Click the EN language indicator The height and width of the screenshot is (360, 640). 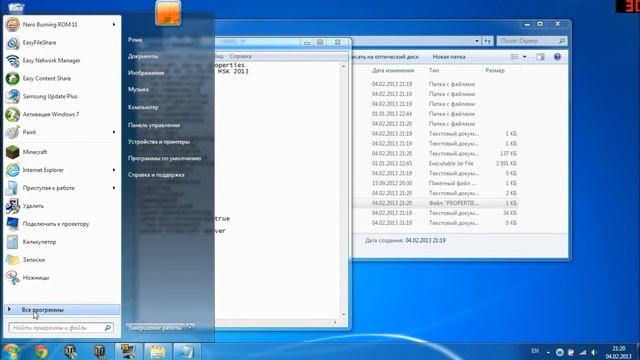tap(535, 351)
